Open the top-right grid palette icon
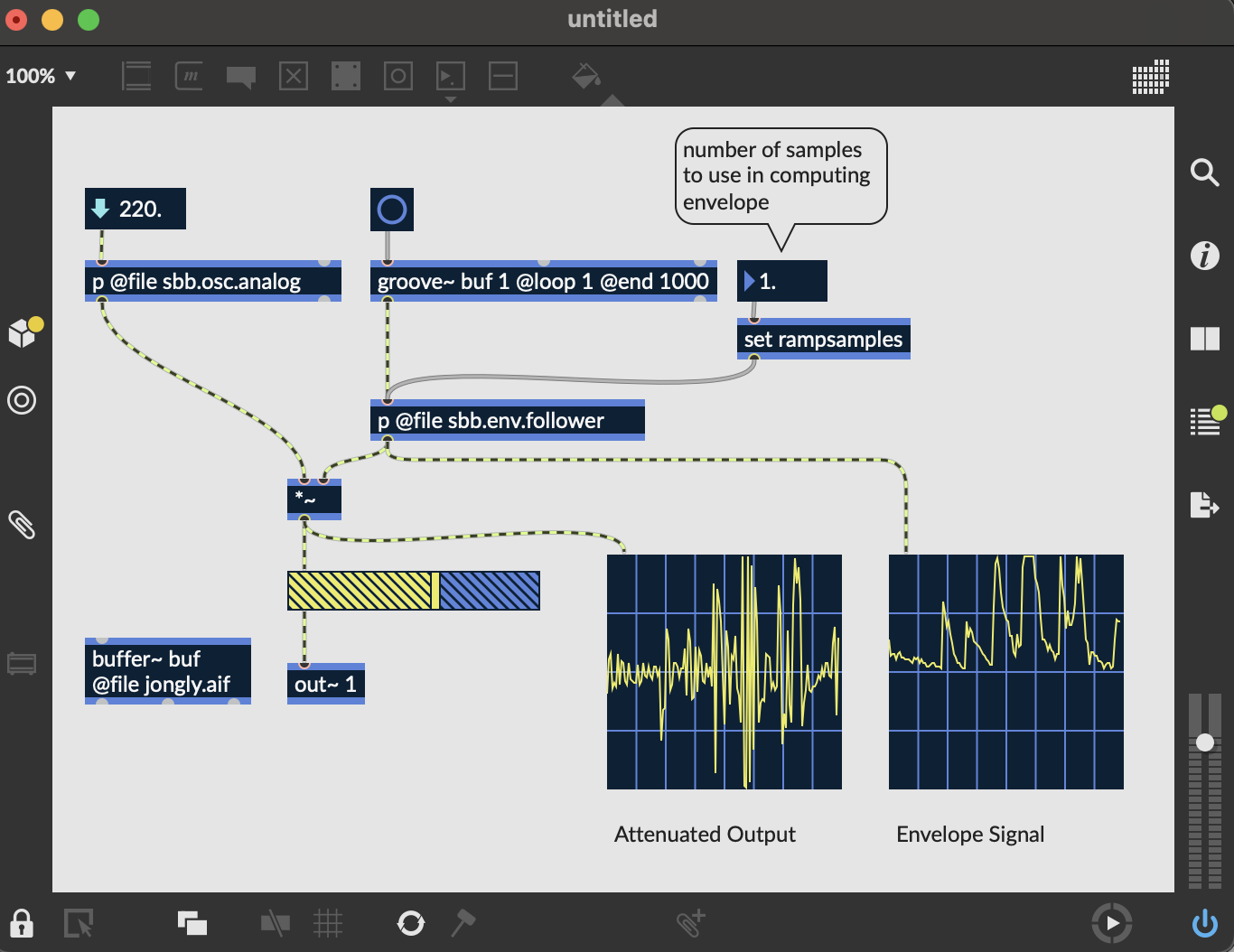Image resolution: width=1234 pixels, height=952 pixels. 1150,77
